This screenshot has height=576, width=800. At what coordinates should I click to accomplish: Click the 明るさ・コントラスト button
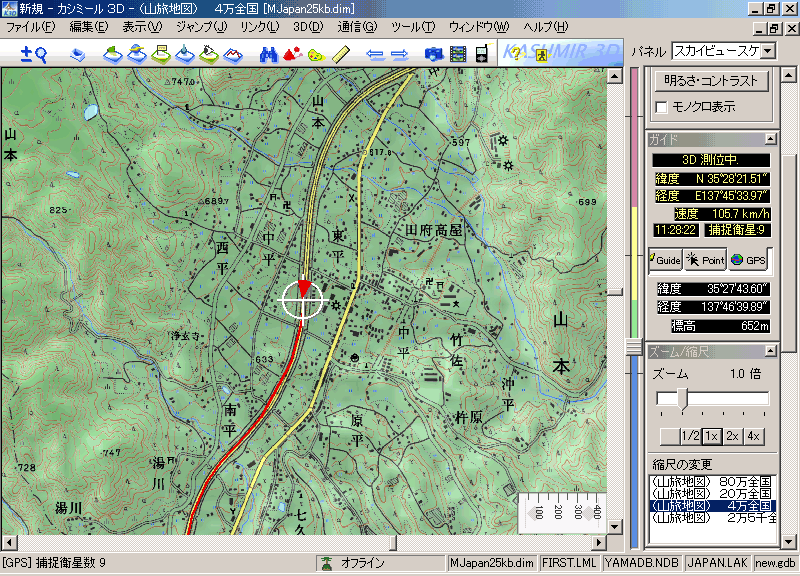point(711,81)
